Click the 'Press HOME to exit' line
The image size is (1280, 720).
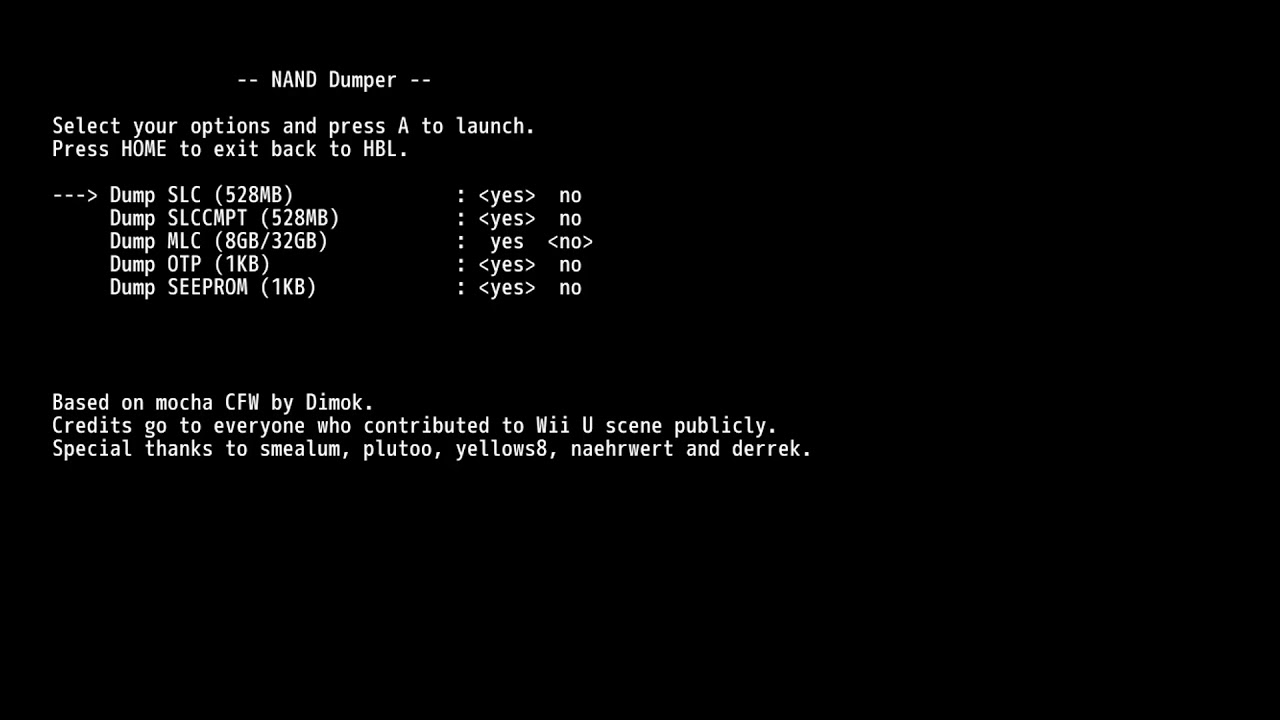pyautogui.click(x=230, y=150)
